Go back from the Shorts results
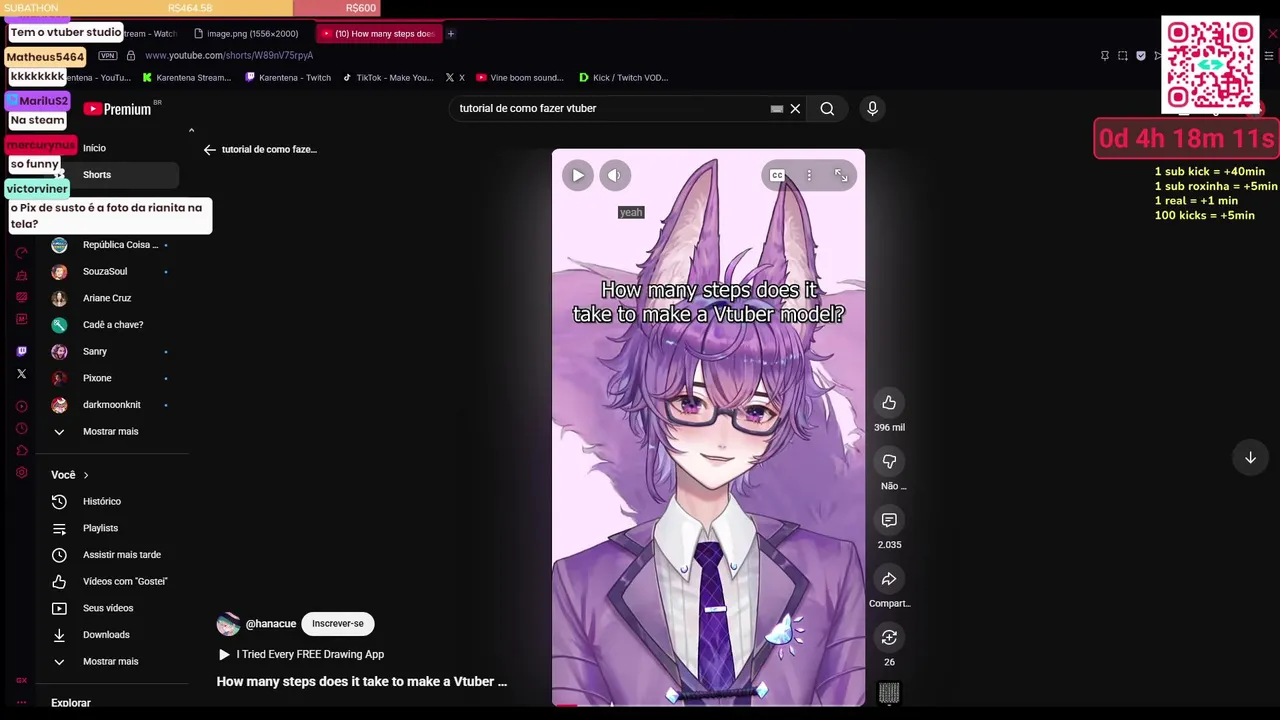The height and width of the screenshot is (720, 1280). click(x=209, y=149)
